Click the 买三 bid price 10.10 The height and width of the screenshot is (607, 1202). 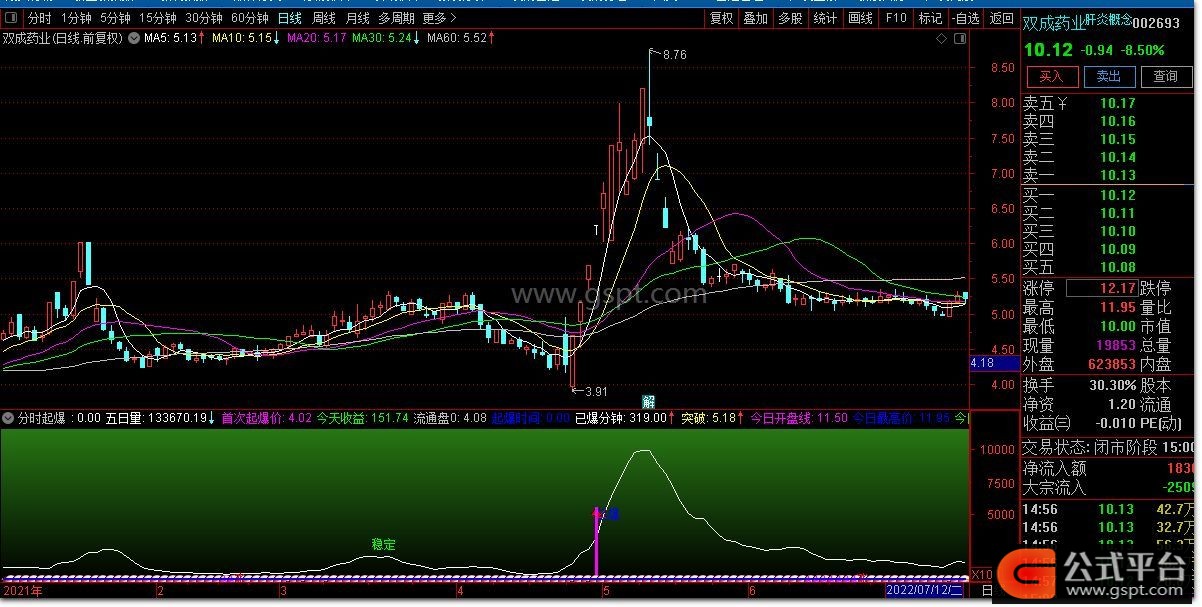click(1117, 231)
